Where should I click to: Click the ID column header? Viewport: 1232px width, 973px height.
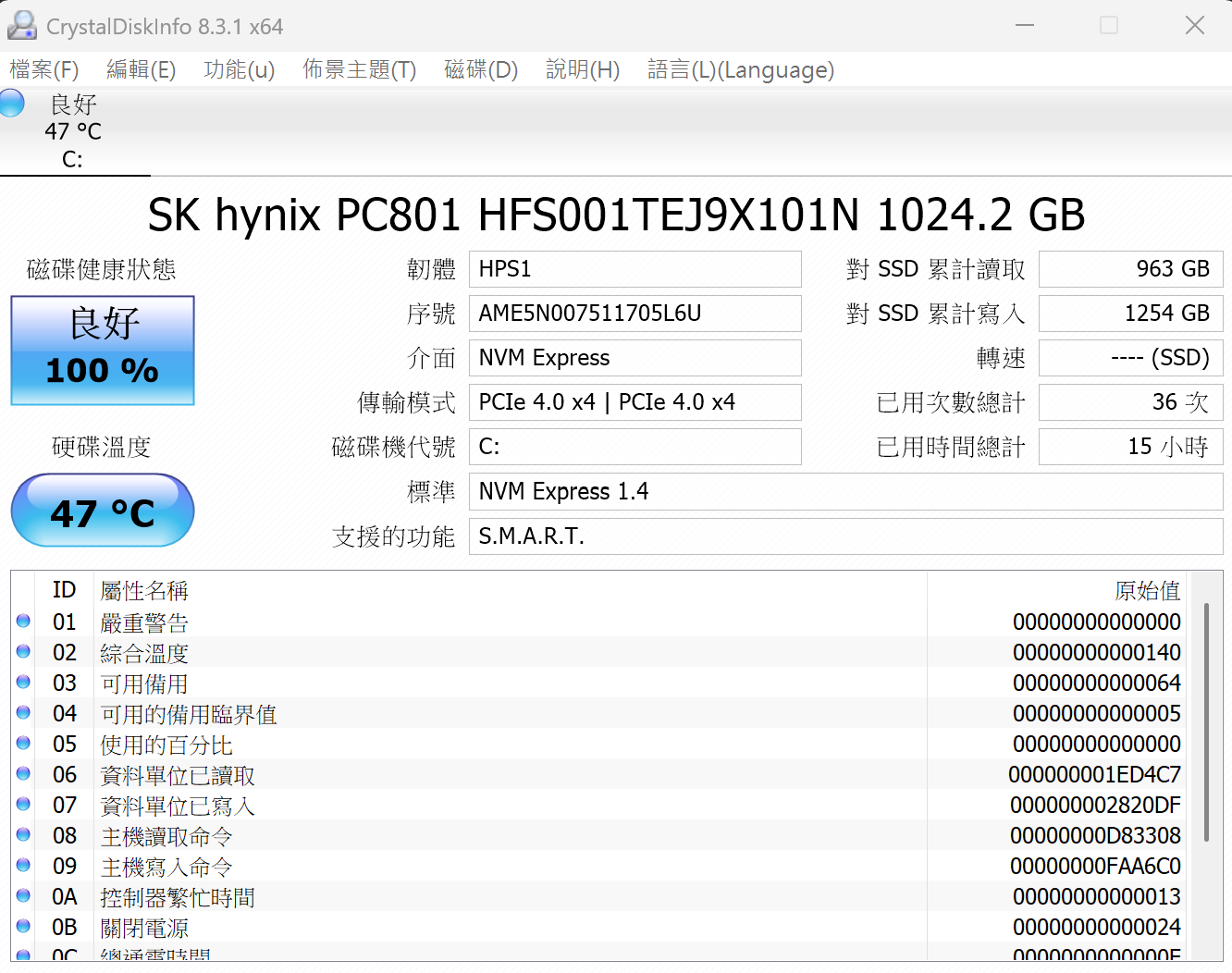tap(65, 590)
